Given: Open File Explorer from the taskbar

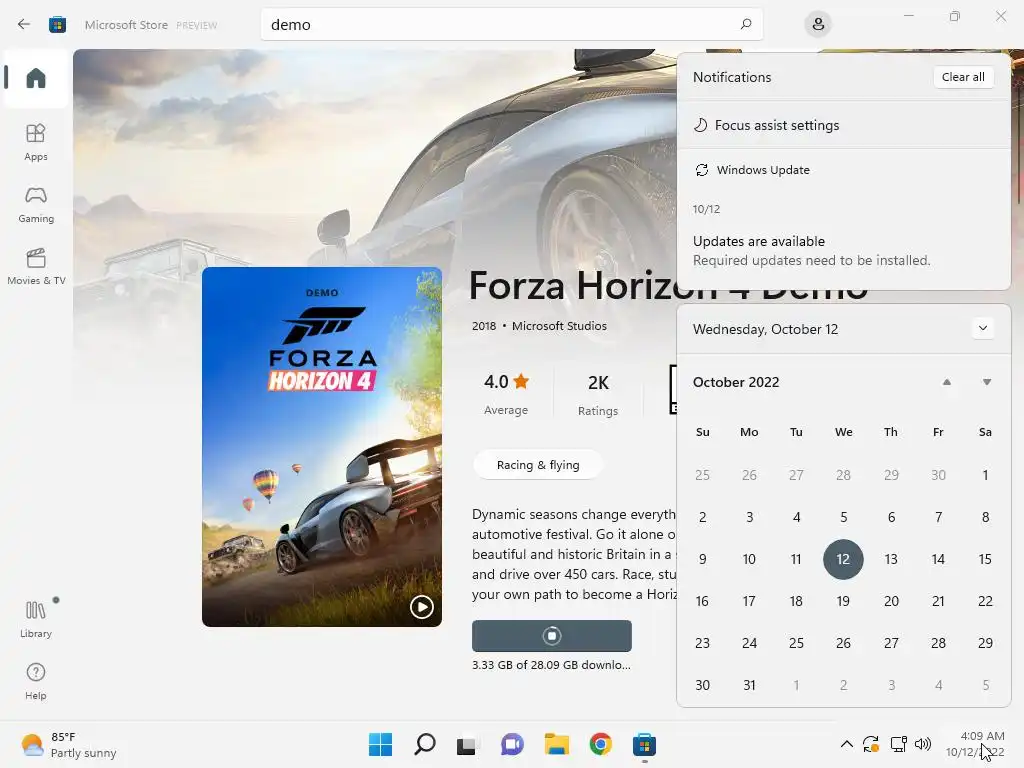Looking at the screenshot, I should click(556, 744).
